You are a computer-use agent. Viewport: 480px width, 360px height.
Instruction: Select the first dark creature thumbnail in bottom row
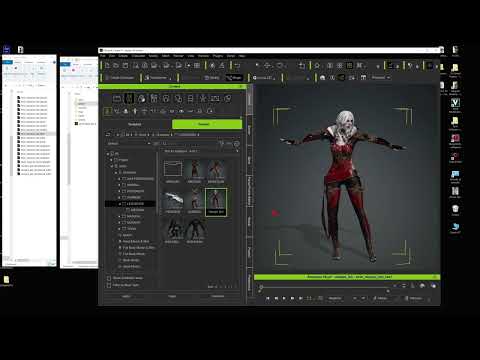coord(174,229)
